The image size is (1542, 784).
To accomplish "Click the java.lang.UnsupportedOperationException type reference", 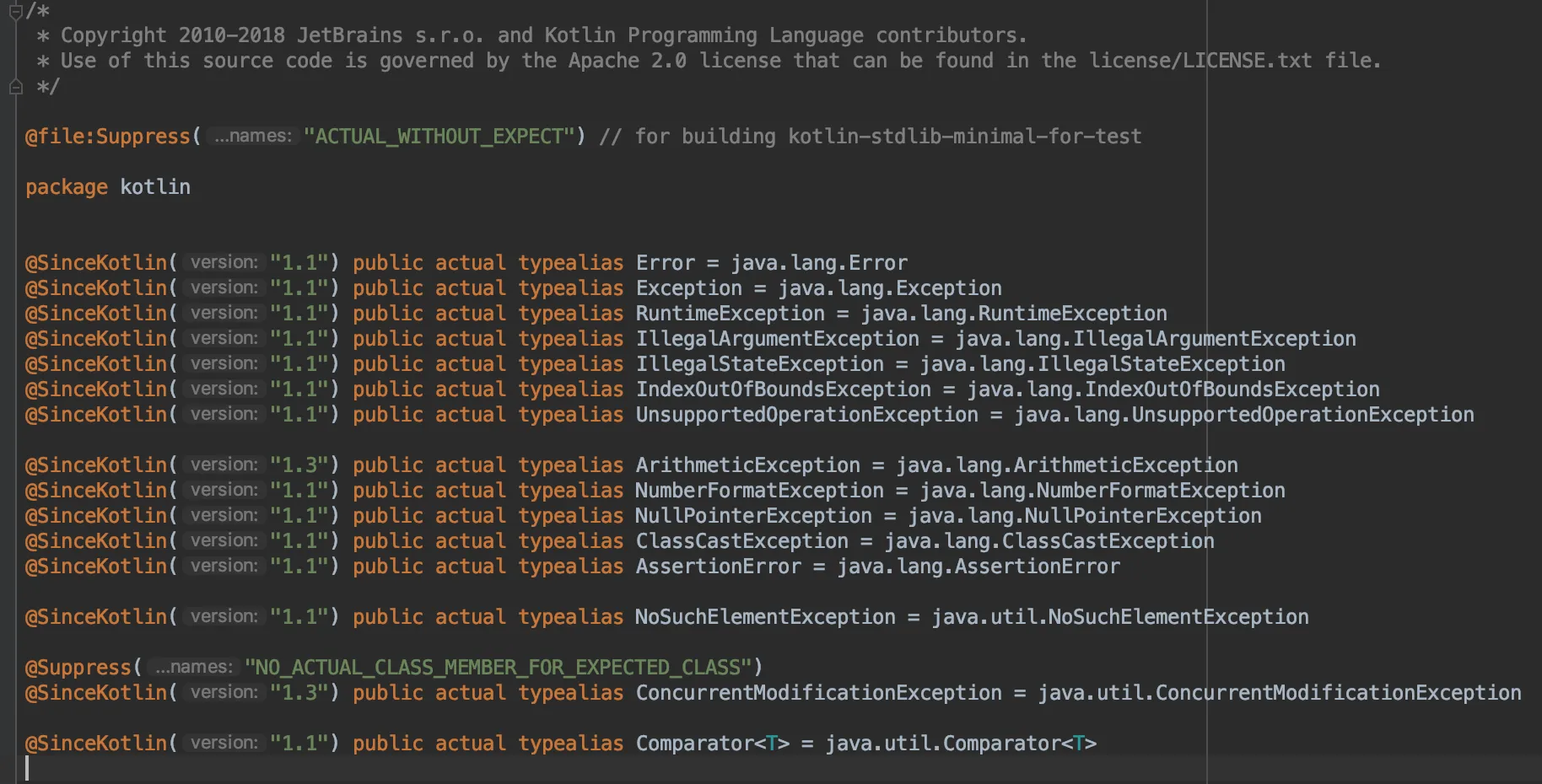I will pyautogui.click(x=1244, y=415).
